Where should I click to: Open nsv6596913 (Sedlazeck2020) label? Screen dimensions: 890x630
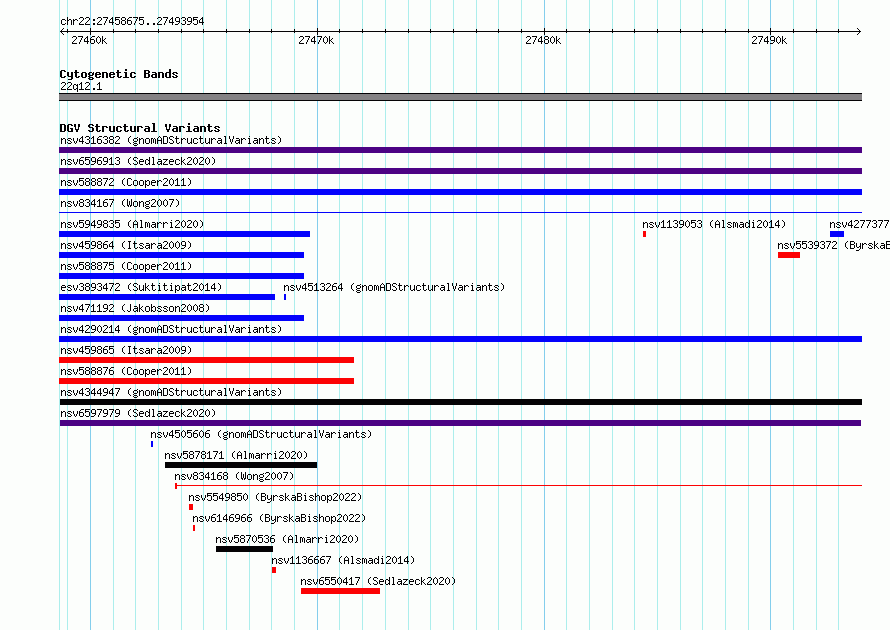pos(138,161)
